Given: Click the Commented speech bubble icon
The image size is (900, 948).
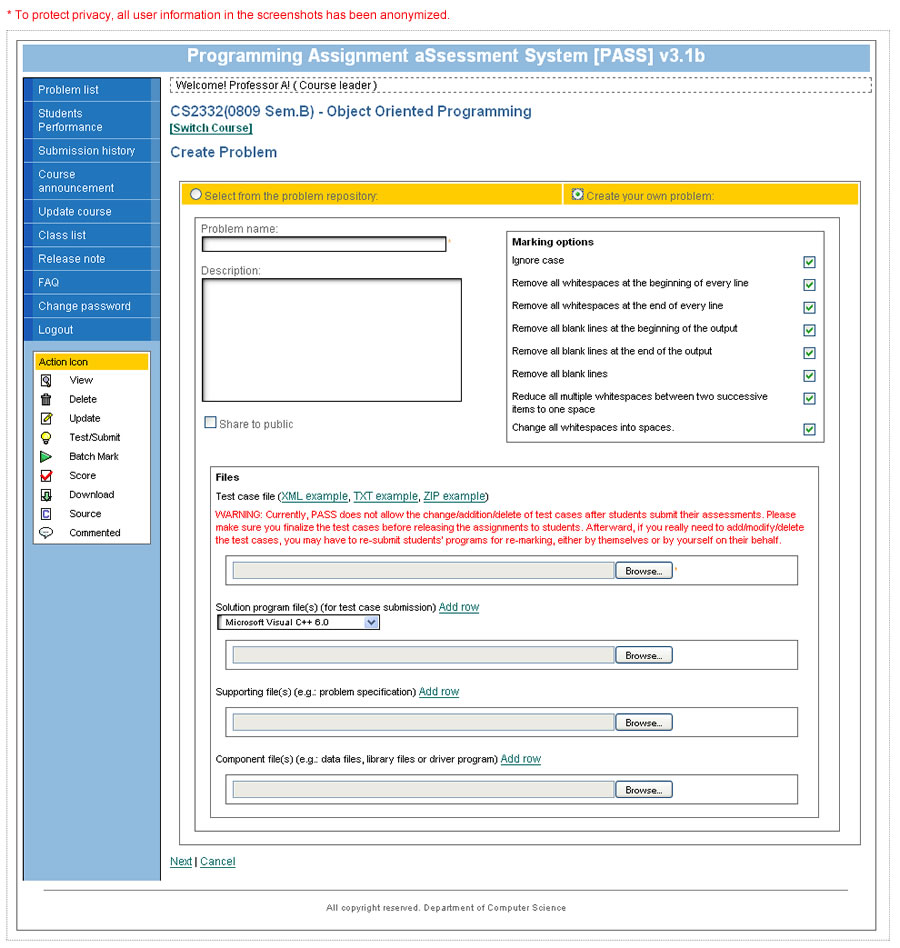Looking at the screenshot, I should coord(46,533).
